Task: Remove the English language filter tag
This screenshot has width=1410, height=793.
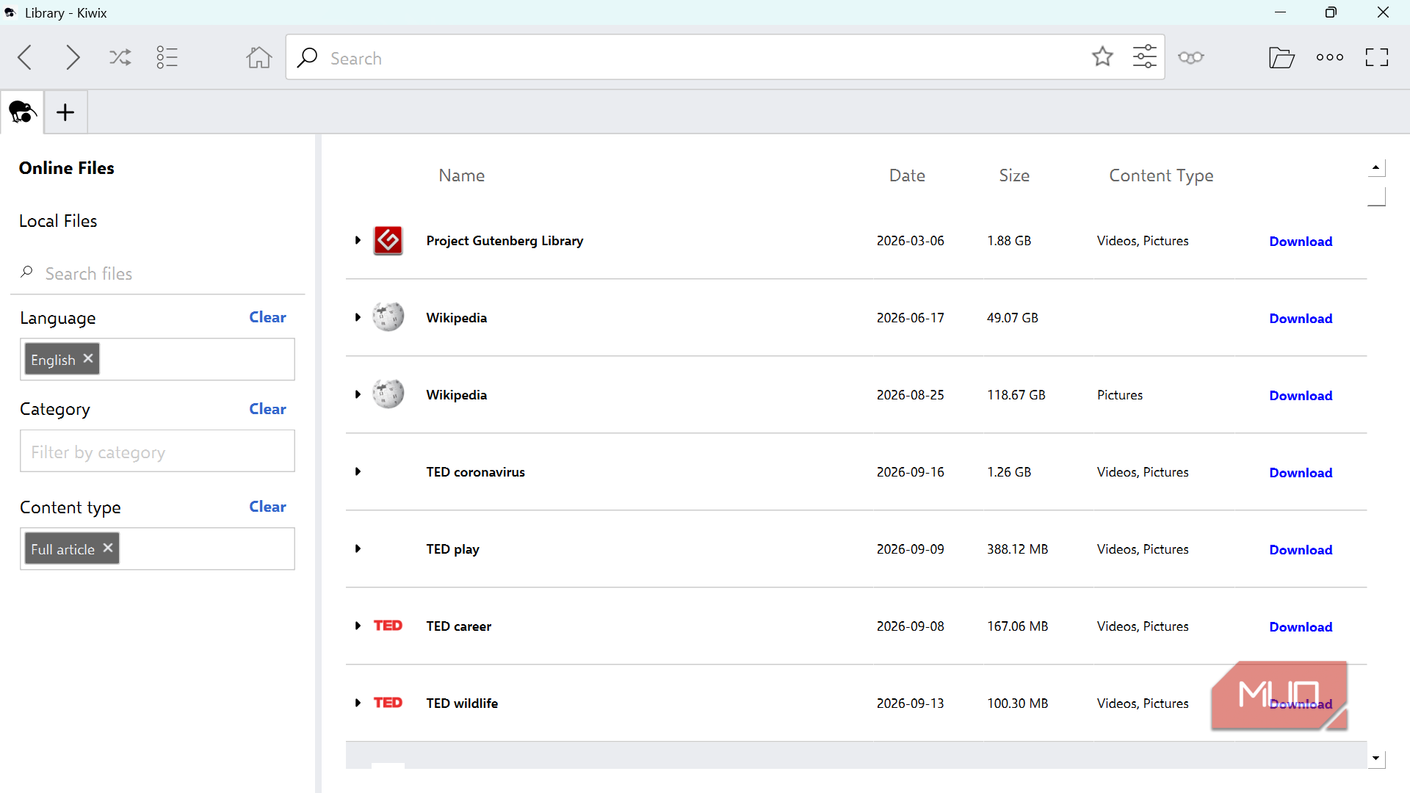Action: [x=88, y=359]
